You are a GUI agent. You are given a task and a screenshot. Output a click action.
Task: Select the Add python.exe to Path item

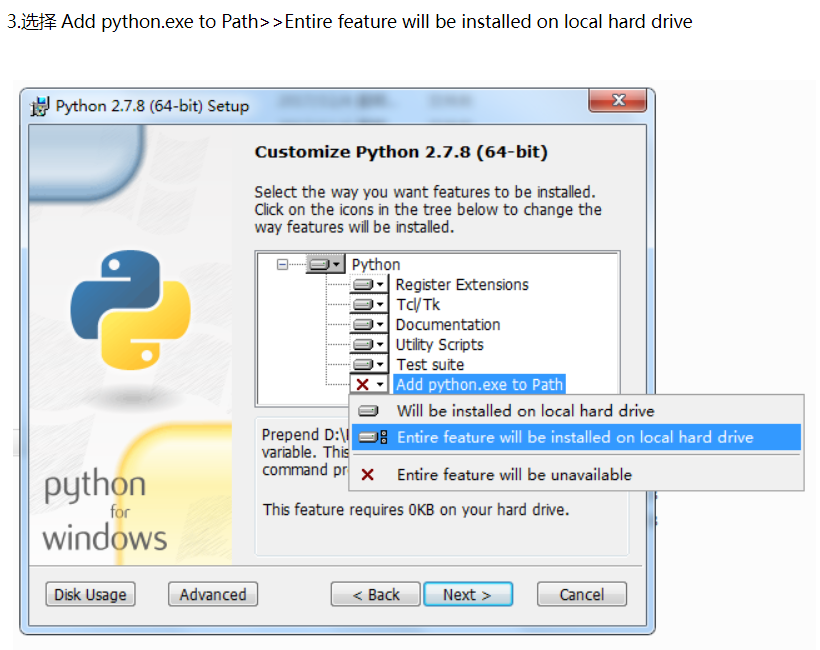479,384
